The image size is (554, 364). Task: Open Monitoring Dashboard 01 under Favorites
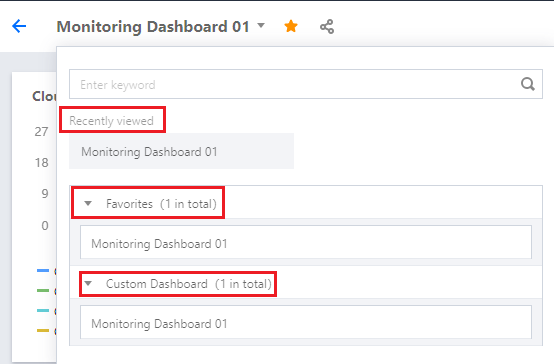pyautogui.click(x=306, y=243)
